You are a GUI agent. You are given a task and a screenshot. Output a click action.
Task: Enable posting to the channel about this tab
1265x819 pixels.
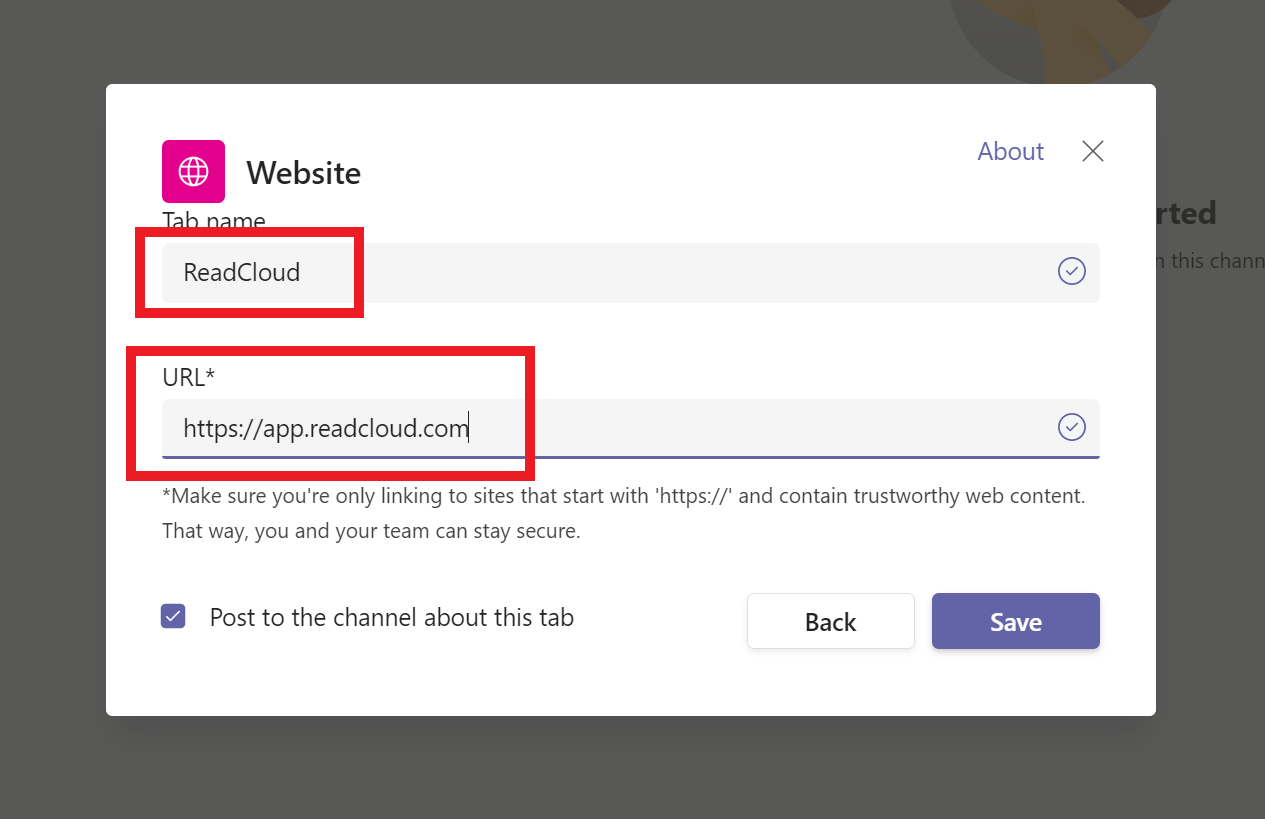(173, 616)
